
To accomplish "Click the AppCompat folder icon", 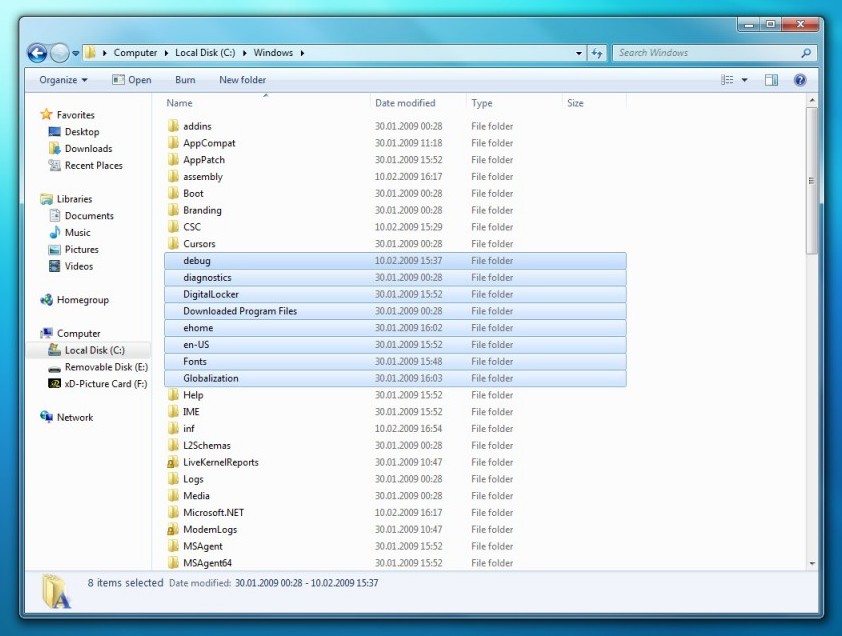I will click(x=173, y=142).
